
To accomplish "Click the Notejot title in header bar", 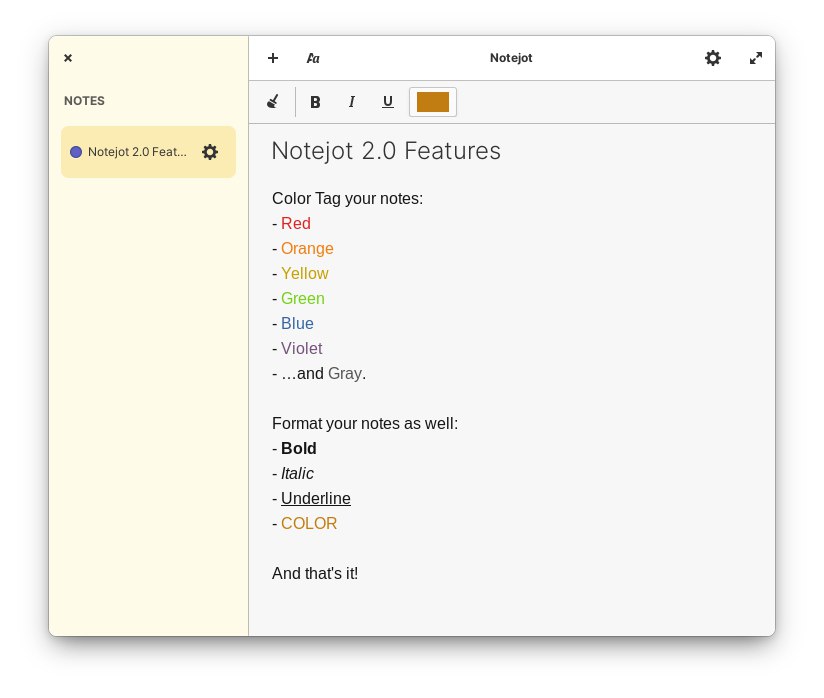I will [x=511, y=58].
